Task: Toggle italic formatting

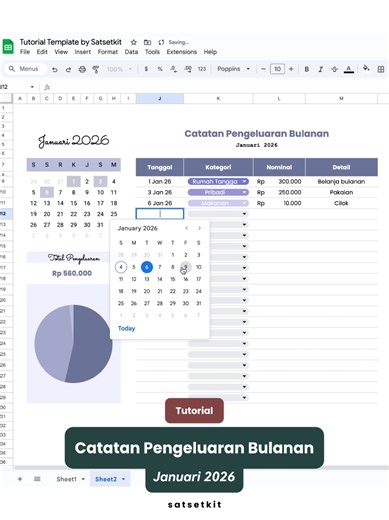Action: point(320,69)
